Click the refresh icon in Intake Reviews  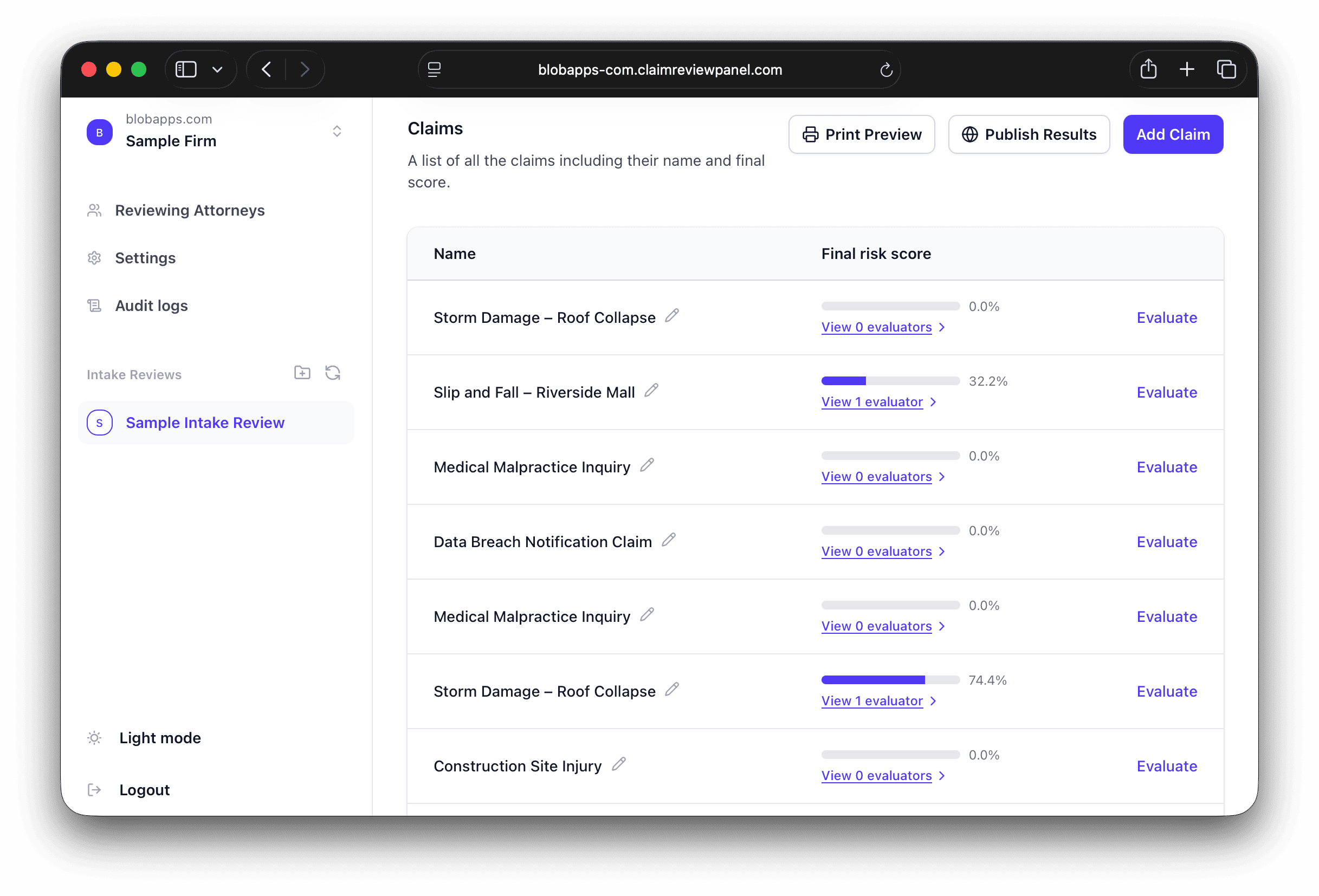333,373
